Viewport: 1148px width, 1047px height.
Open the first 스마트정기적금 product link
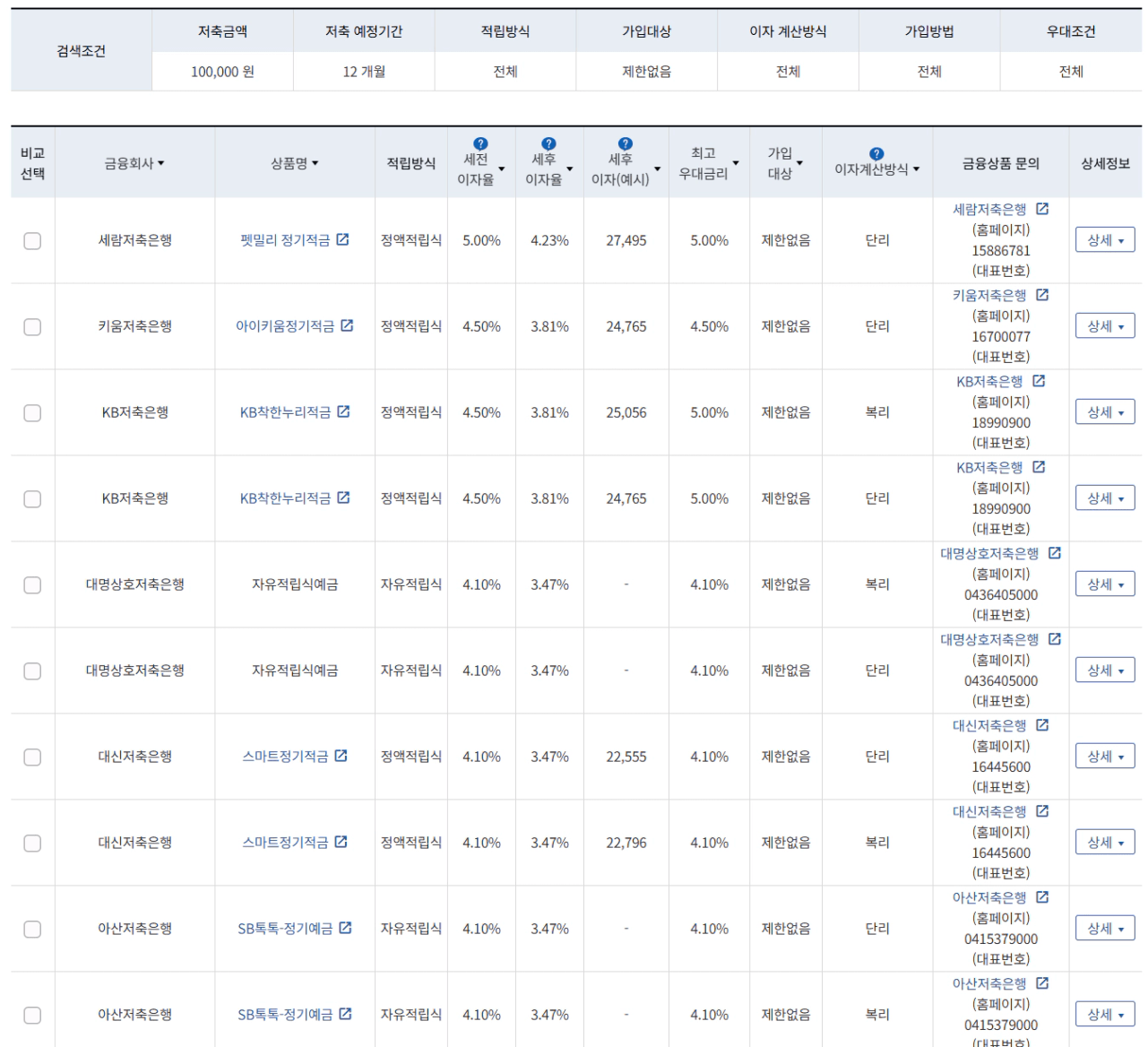click(x=285, y=757)
